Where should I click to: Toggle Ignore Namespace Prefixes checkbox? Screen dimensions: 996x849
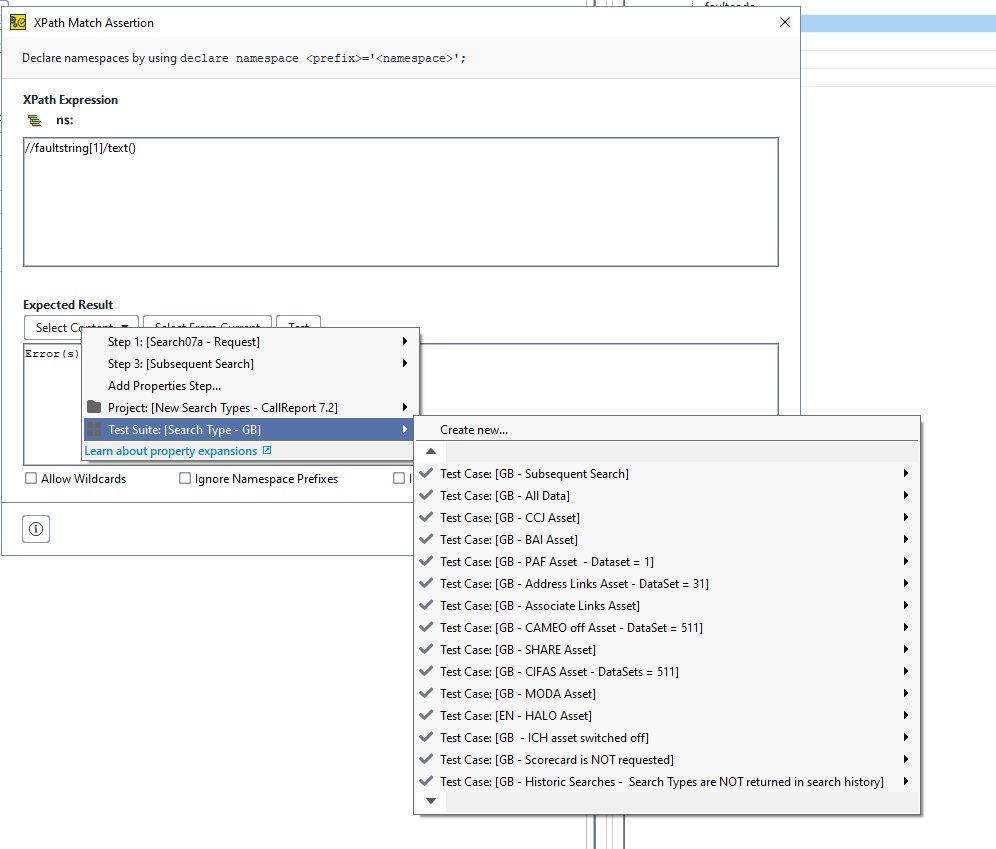[185, 479]
